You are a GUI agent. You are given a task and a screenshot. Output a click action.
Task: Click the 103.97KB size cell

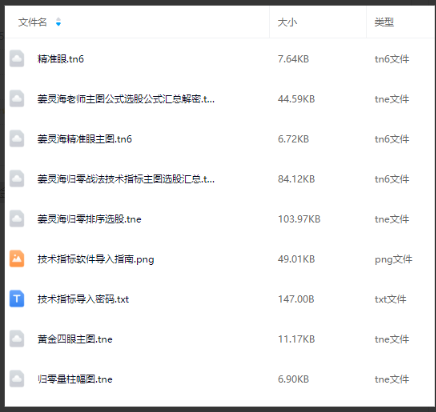coord(299,219)
